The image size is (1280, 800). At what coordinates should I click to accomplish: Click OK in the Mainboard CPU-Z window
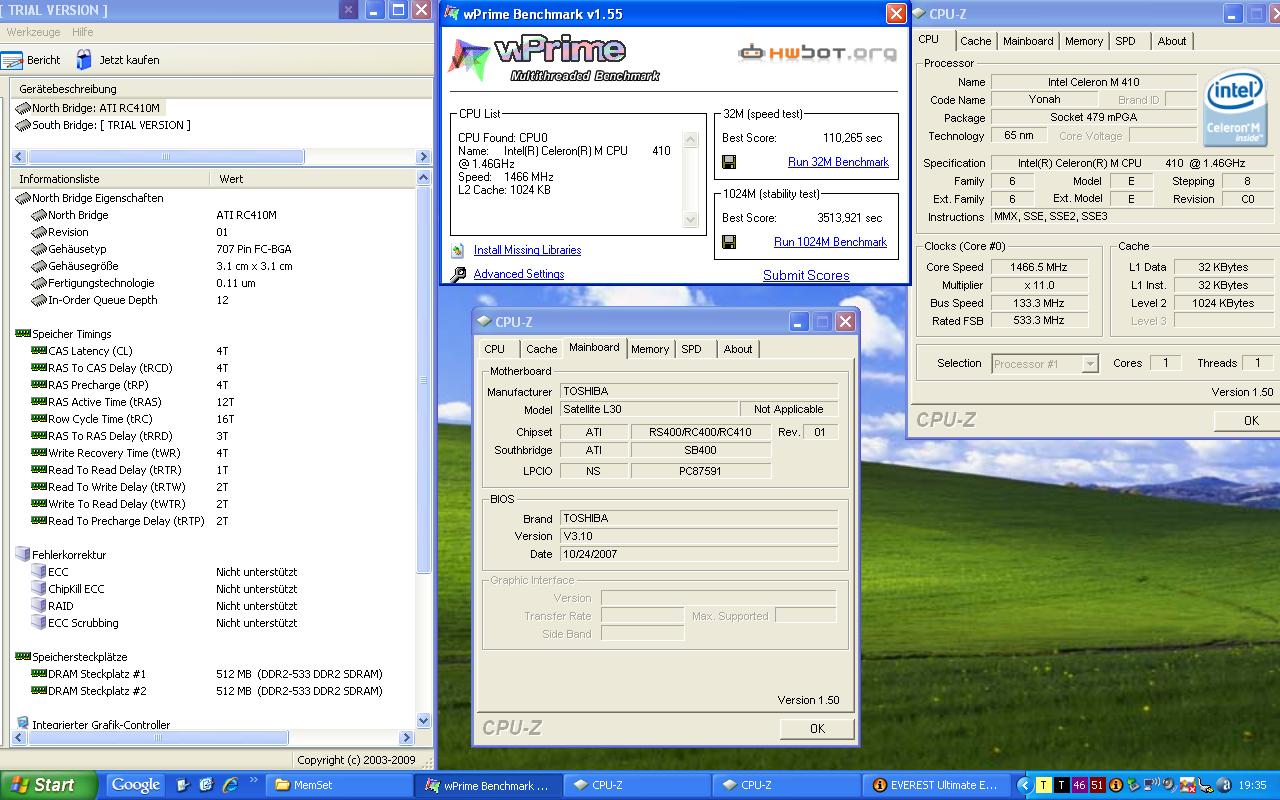click(x=817, y=728)
